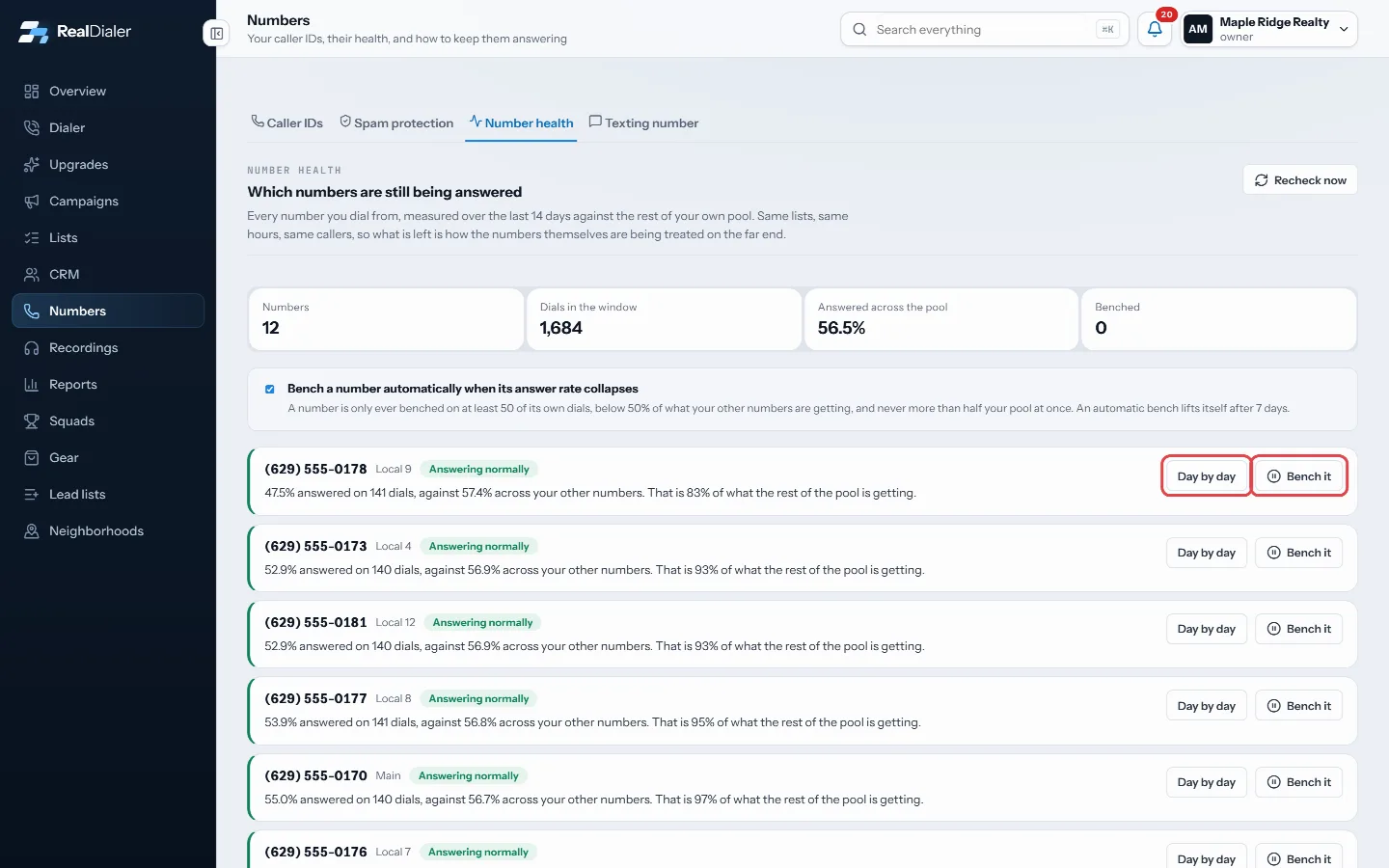Open Day by day for (629) 555-0178
Viewport: 1389px width, 868px height.
pos(1207,476)
